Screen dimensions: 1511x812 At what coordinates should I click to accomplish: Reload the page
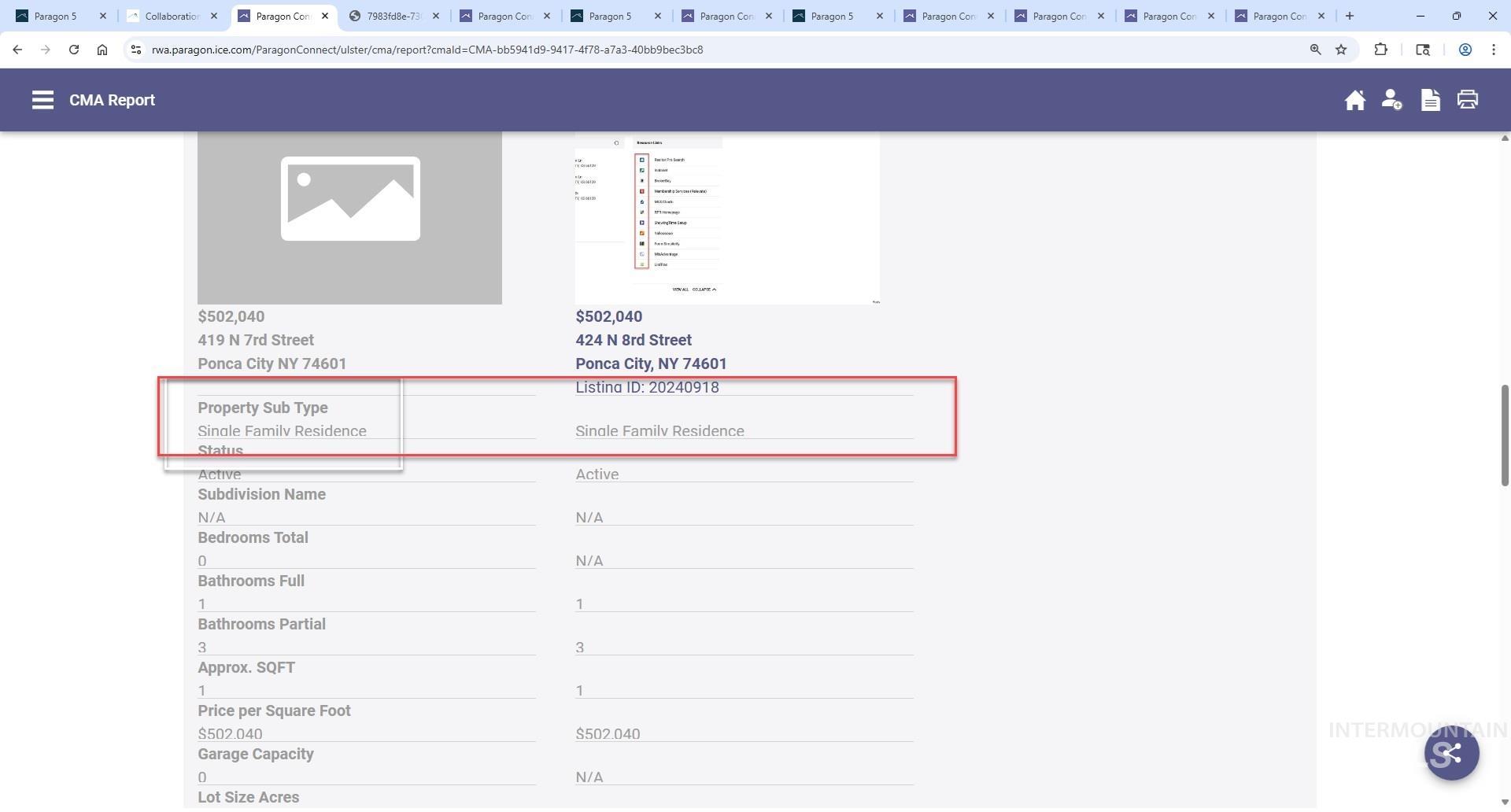pos(74,50)
